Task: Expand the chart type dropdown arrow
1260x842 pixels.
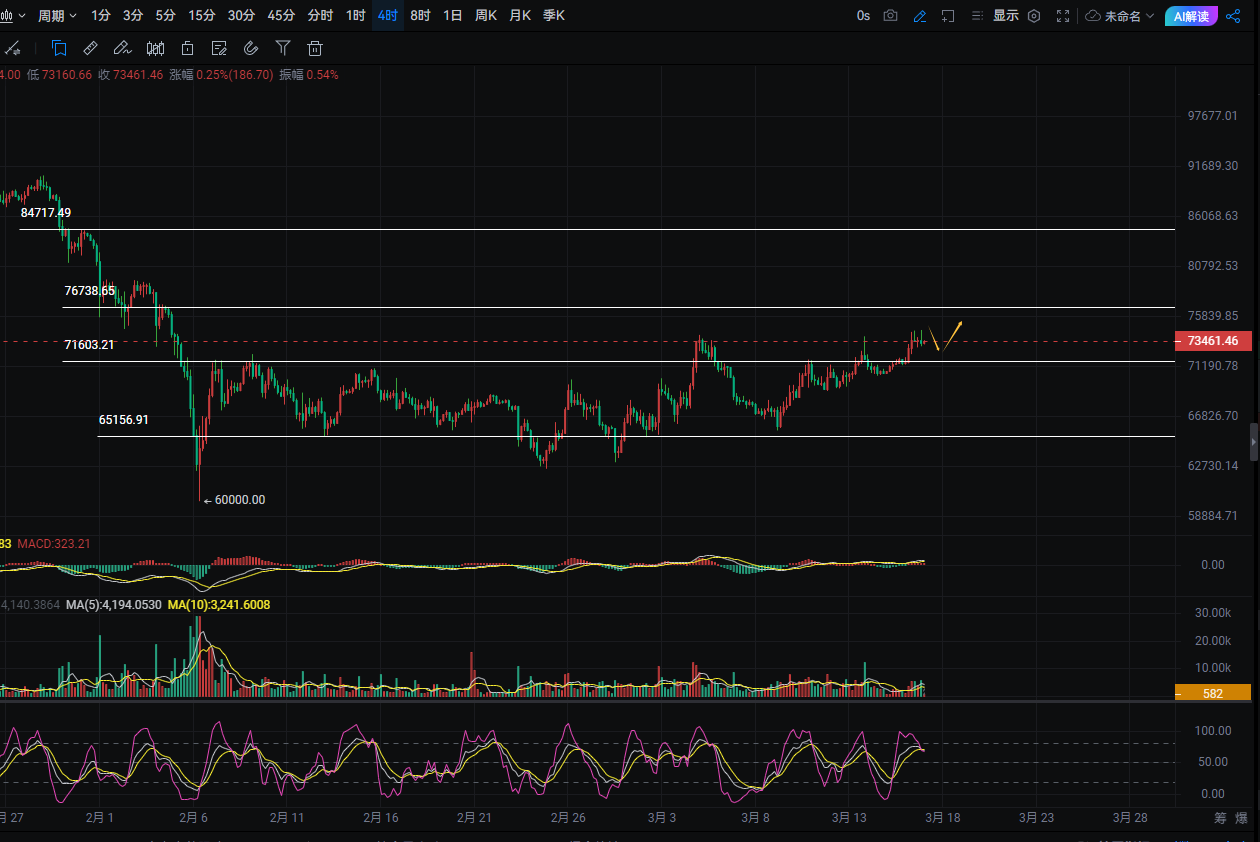Action: [21, 16]
